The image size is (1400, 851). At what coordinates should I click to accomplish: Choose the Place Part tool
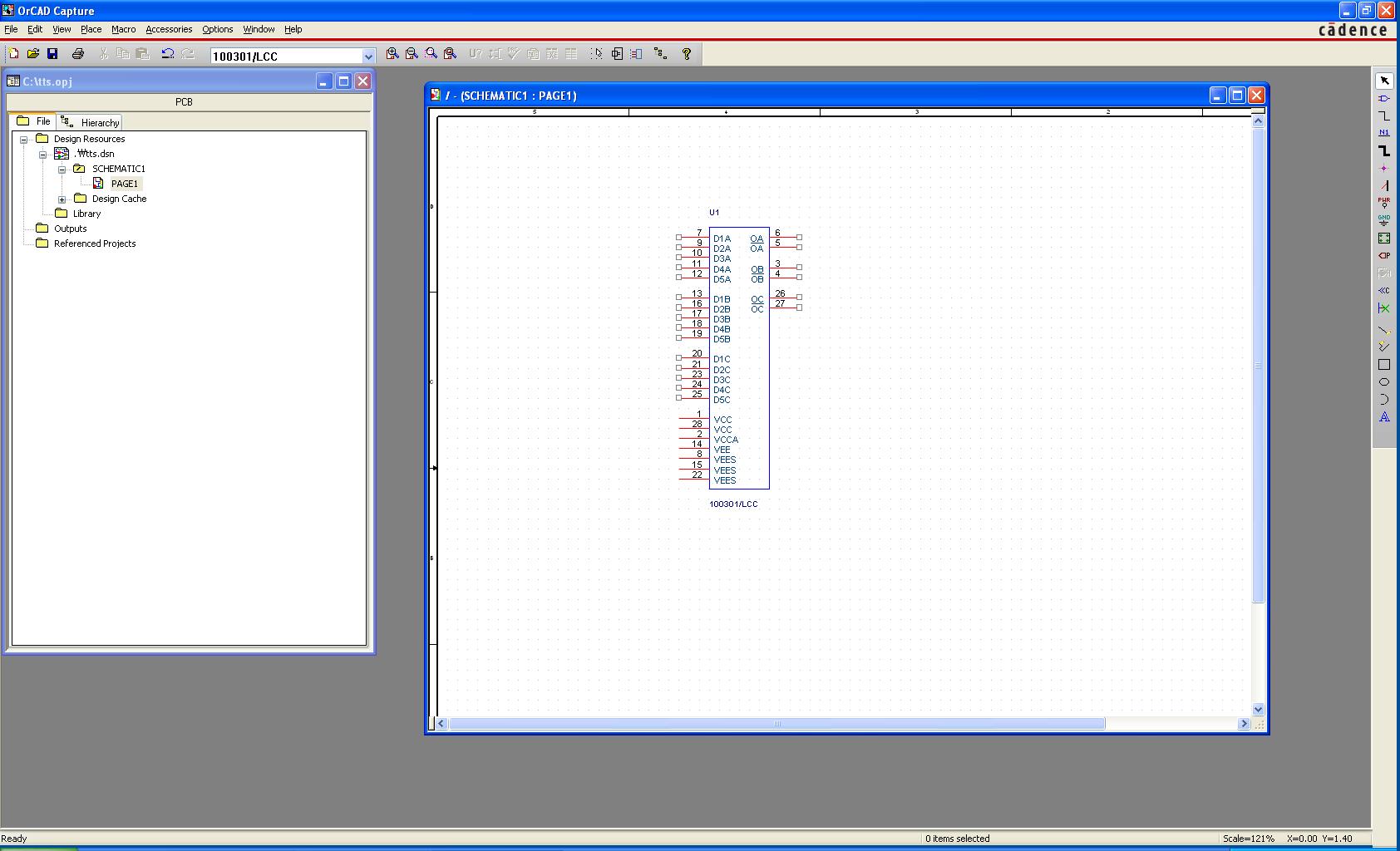tap(1384, 99)
